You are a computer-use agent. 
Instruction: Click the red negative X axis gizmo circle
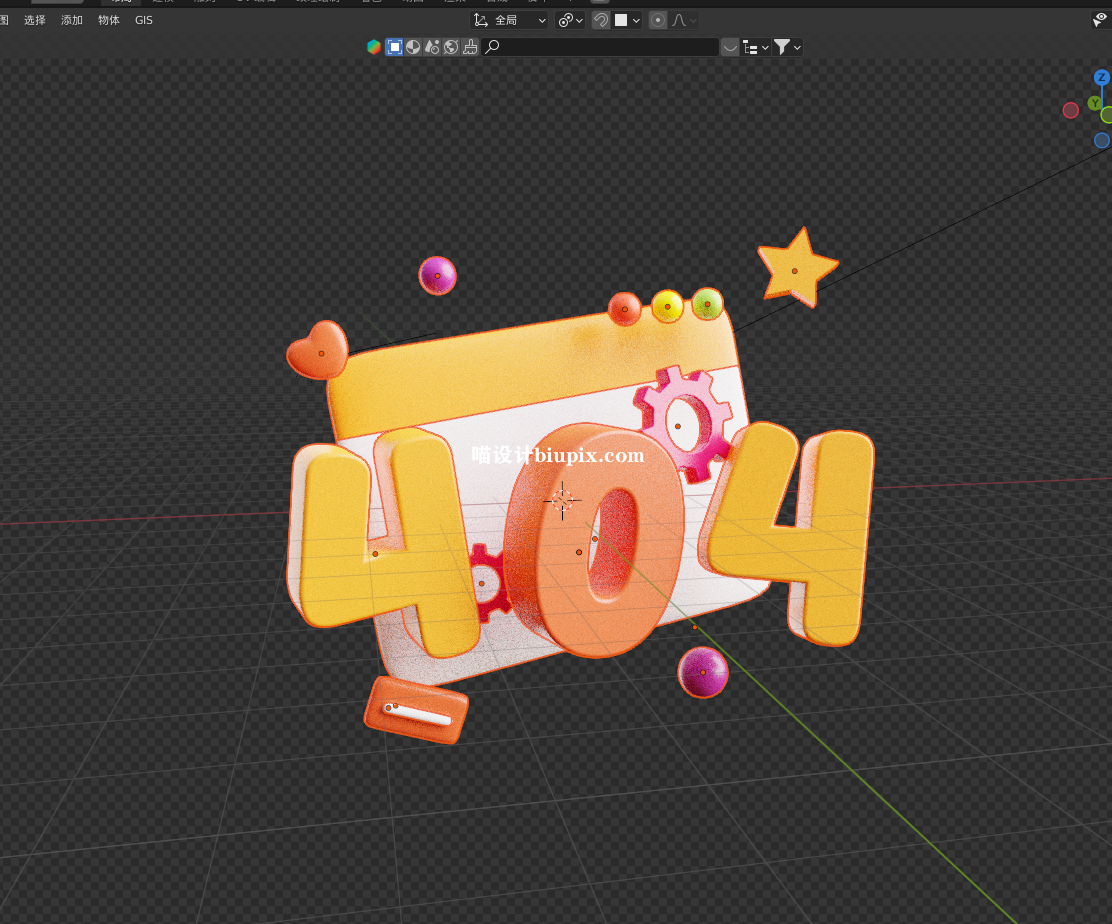1071,110
